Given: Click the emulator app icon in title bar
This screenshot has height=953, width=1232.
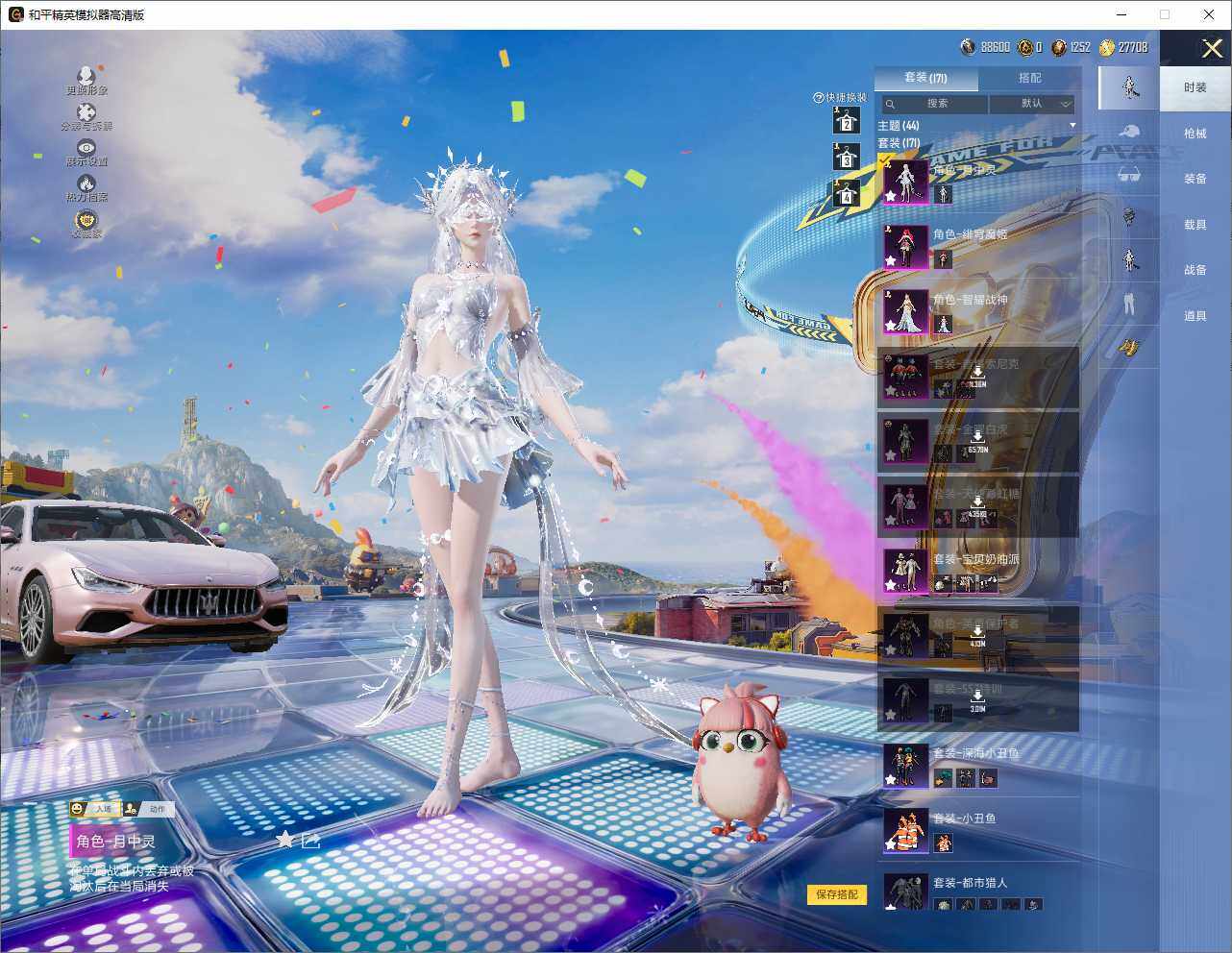Looking at the screenshot, I should pyautogui.click(x=15, y=14).
